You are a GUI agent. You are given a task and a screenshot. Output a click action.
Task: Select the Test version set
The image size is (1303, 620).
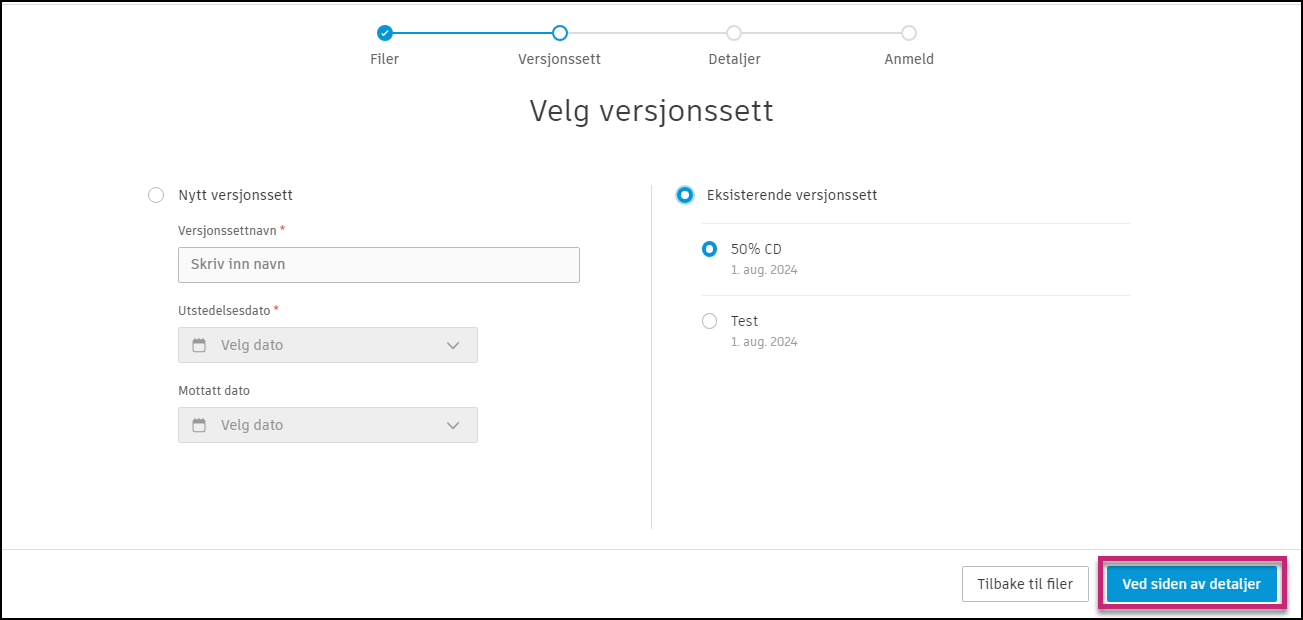coord(710,321)
